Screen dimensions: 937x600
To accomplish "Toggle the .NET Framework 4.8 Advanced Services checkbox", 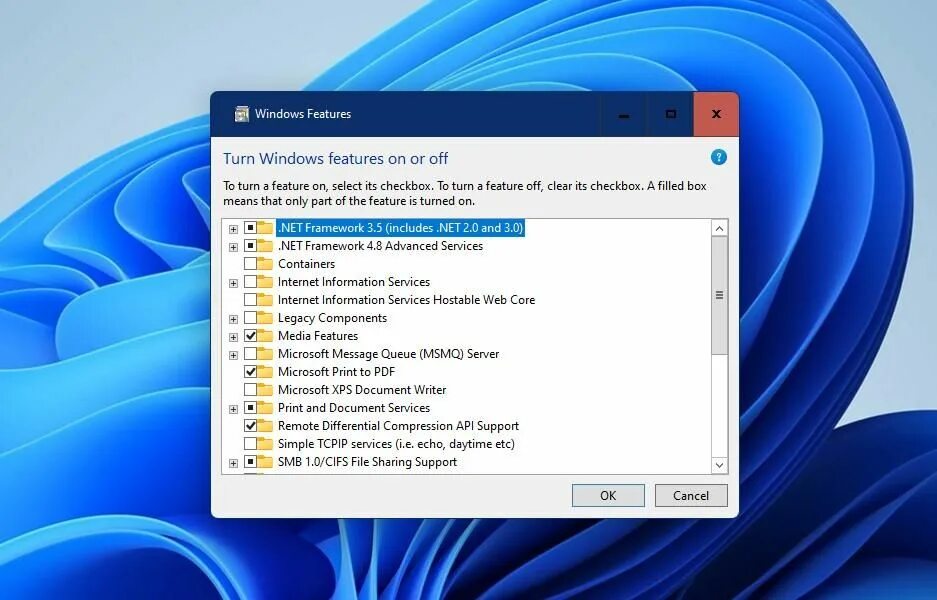I will (250, 246).
